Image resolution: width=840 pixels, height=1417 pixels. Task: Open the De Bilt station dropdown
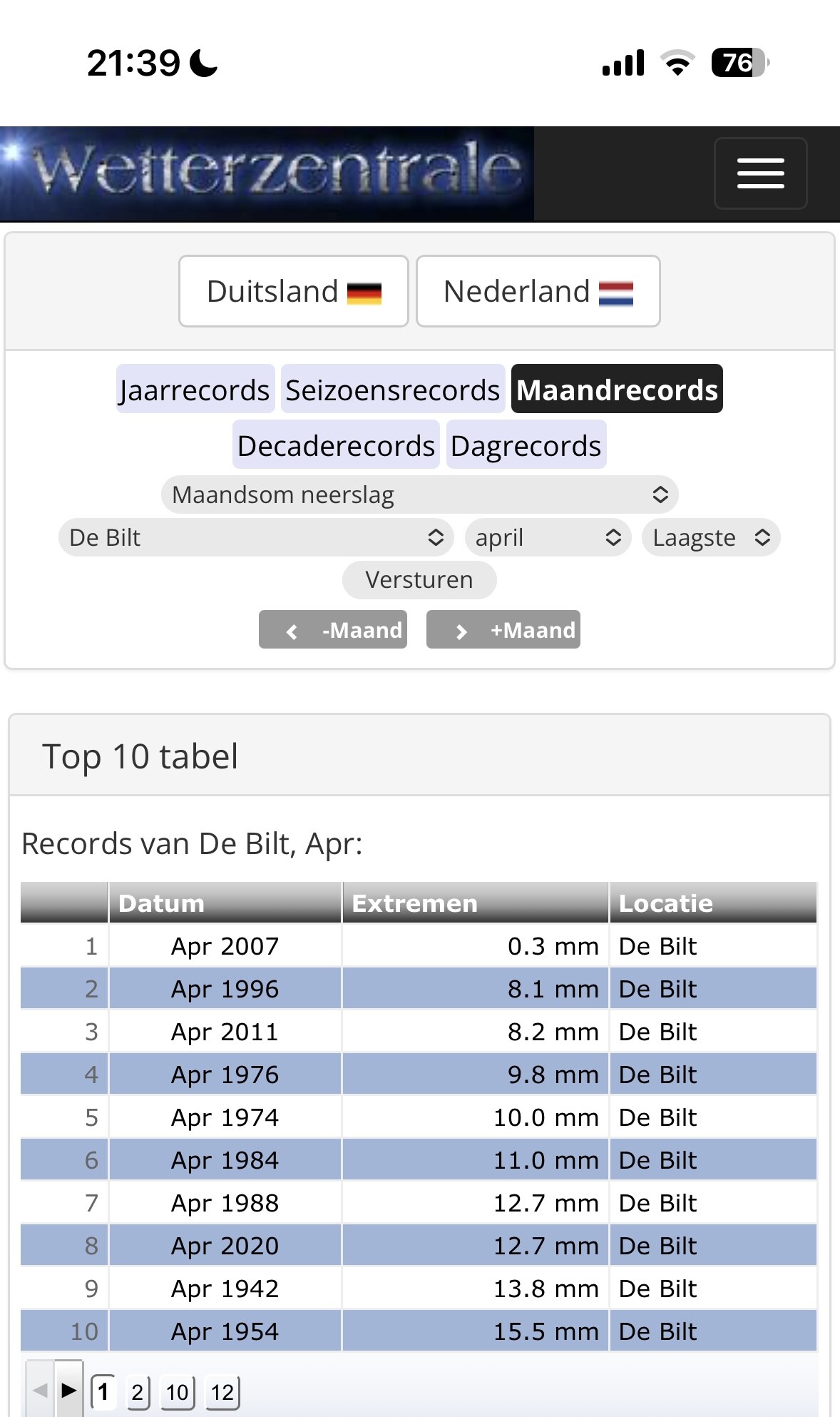point(256,537)
